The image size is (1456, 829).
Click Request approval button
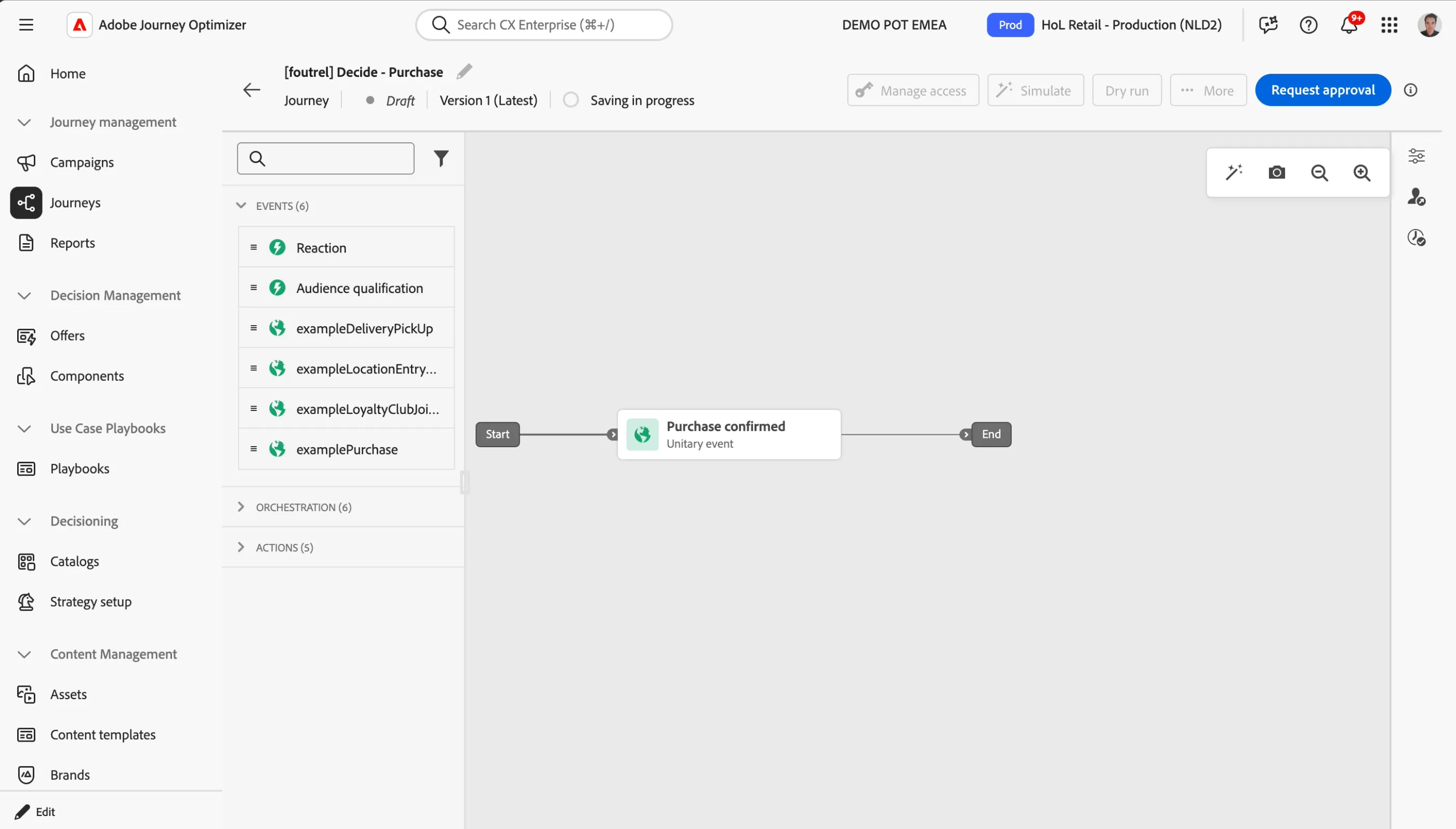(x=1323, y=90)
